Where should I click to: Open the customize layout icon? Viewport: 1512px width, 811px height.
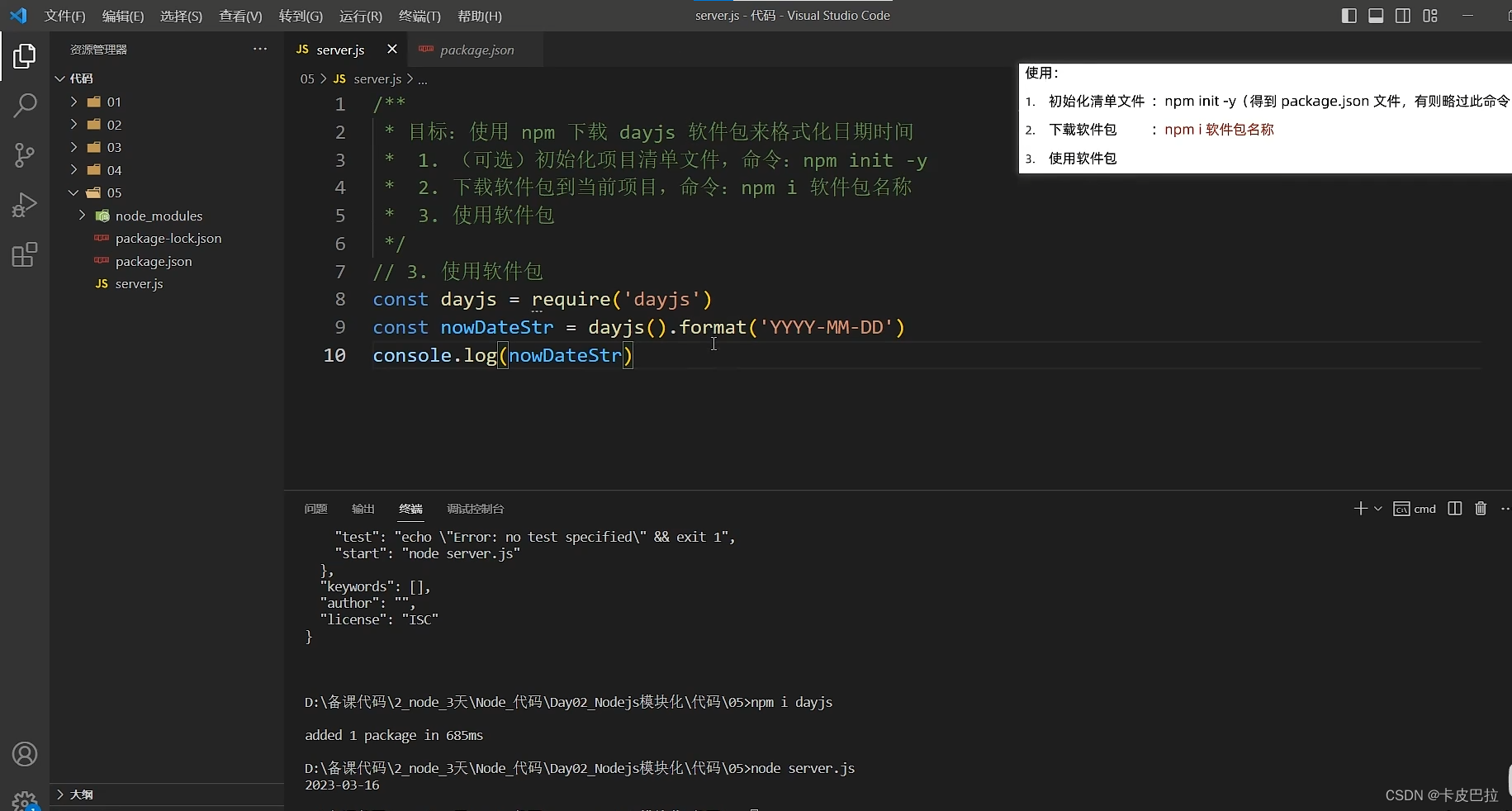click(1430, 16)
